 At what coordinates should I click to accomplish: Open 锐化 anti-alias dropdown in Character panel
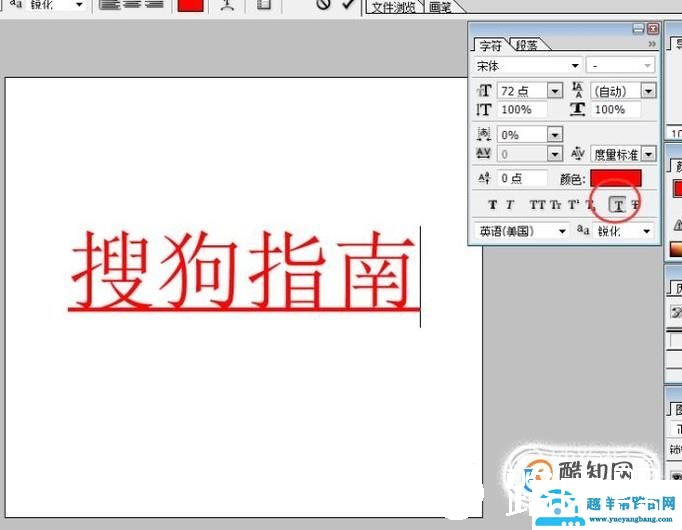pos(646,231)
